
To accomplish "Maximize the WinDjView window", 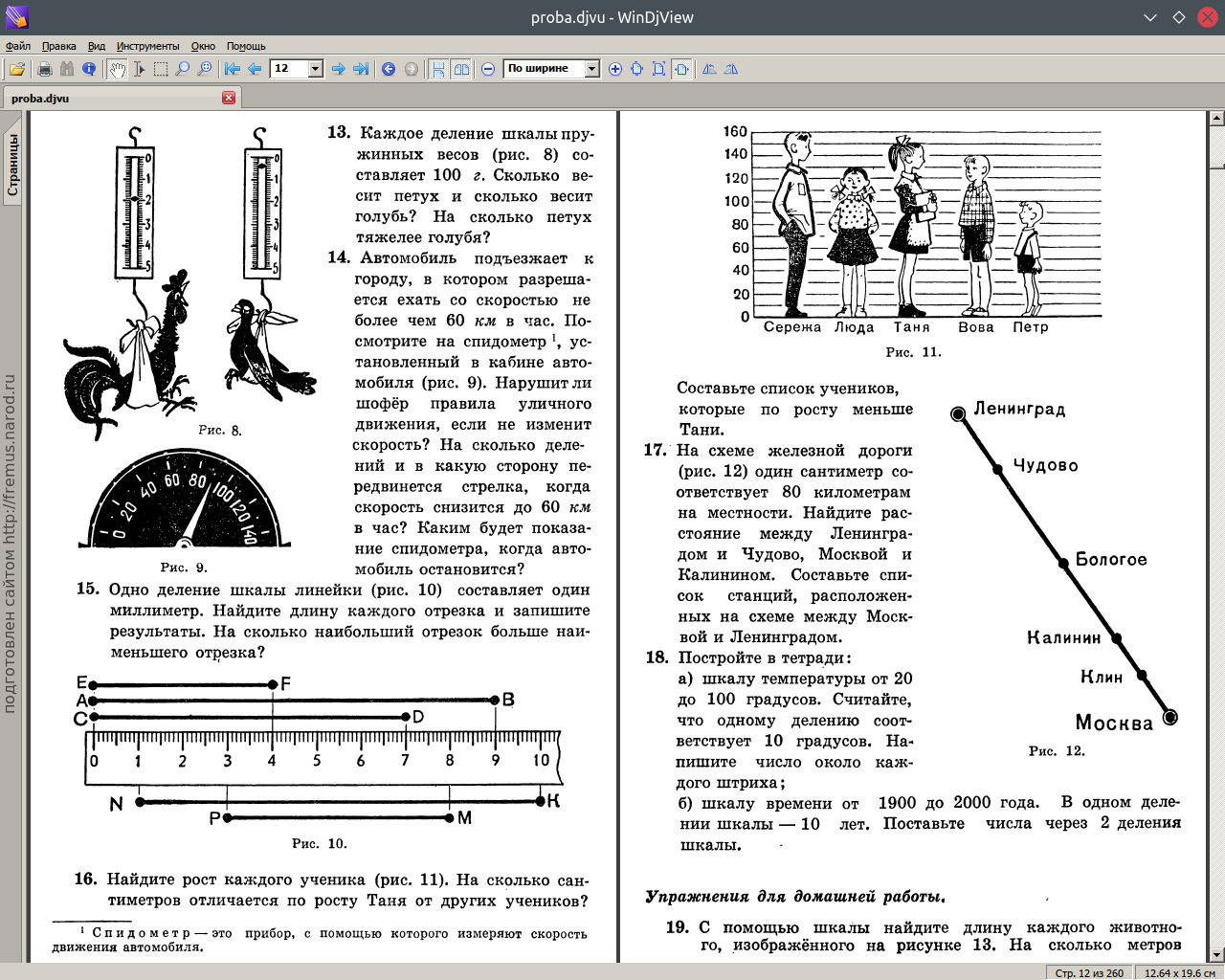I will [1179, 17].
